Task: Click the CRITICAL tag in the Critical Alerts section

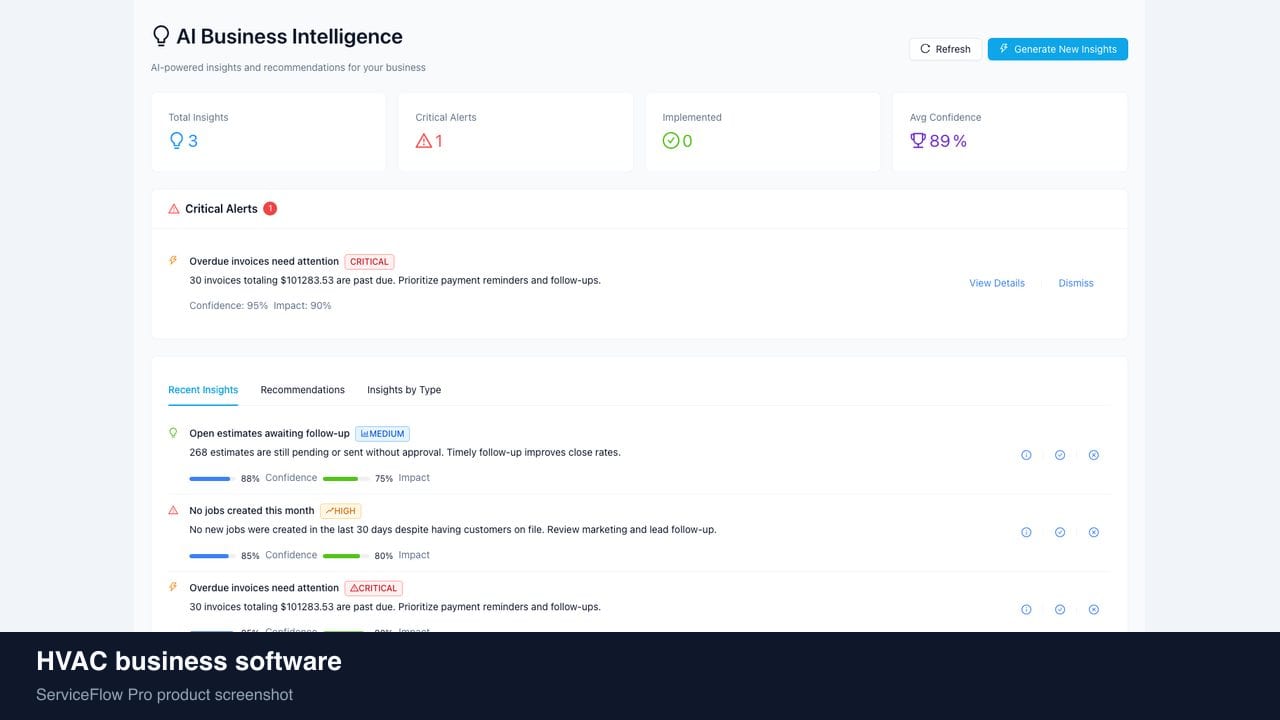Action: [x=369, y=262]
